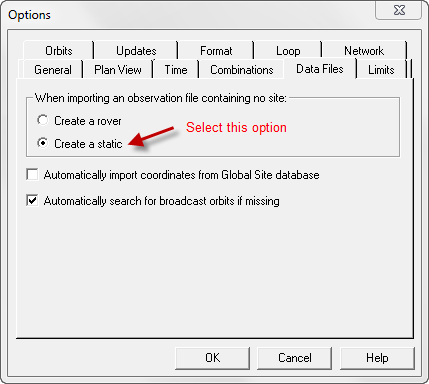Open the Updates tab
The height and width of the screenshot is (384, 429).
[x=136, y=51]
